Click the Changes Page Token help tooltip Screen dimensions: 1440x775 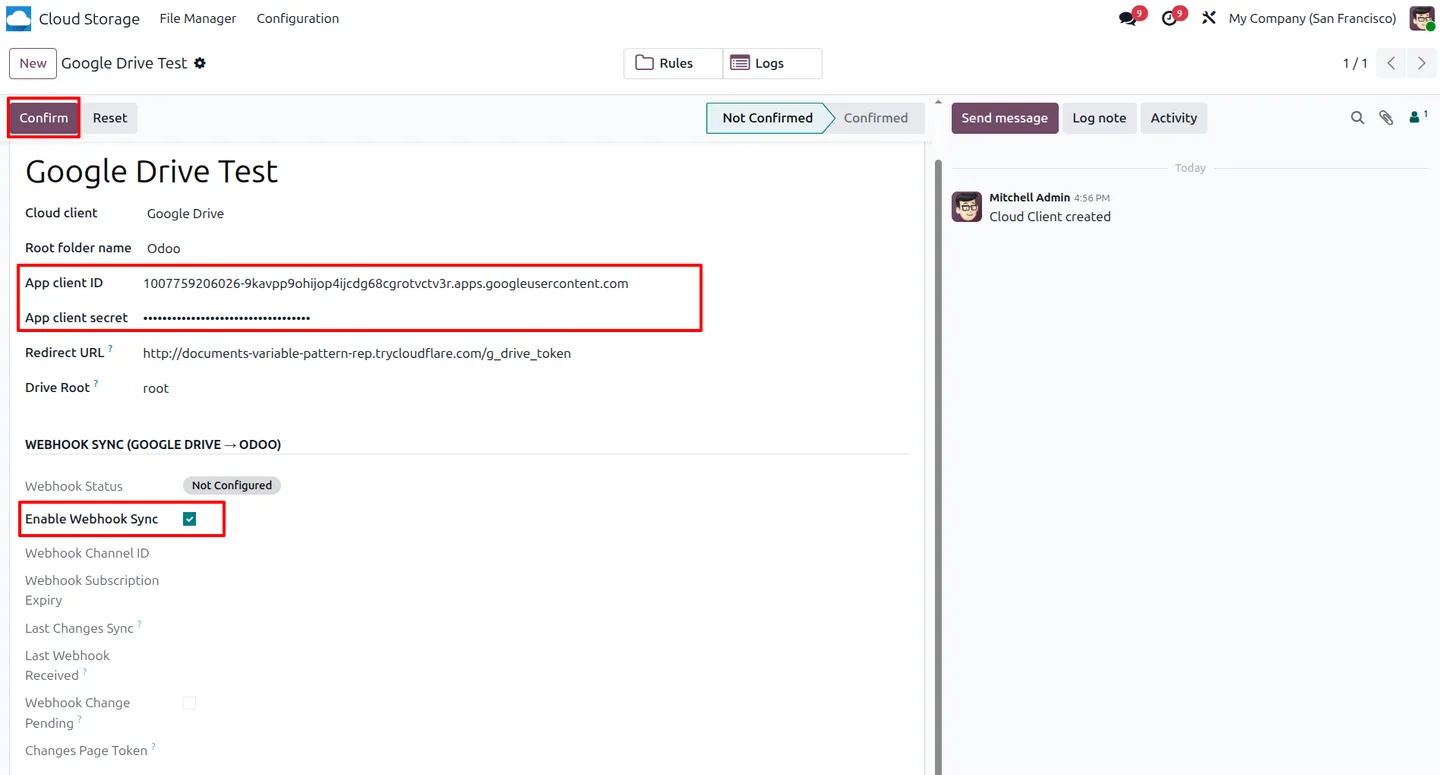[x=154, y=747]
